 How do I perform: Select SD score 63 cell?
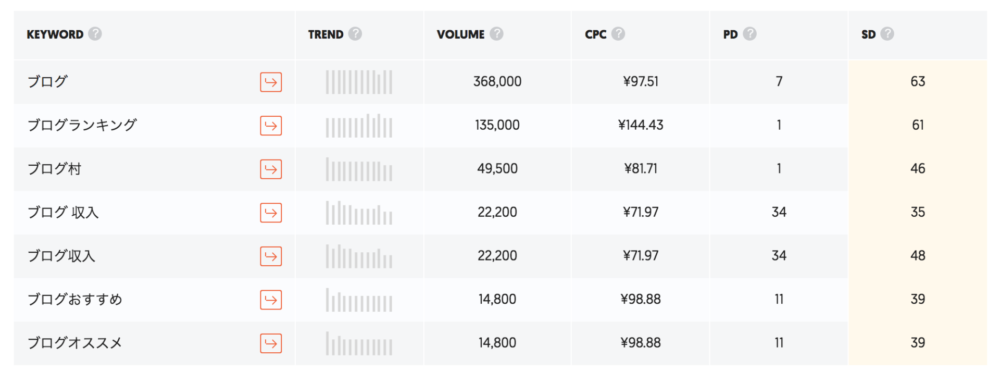tap(918, 82)
